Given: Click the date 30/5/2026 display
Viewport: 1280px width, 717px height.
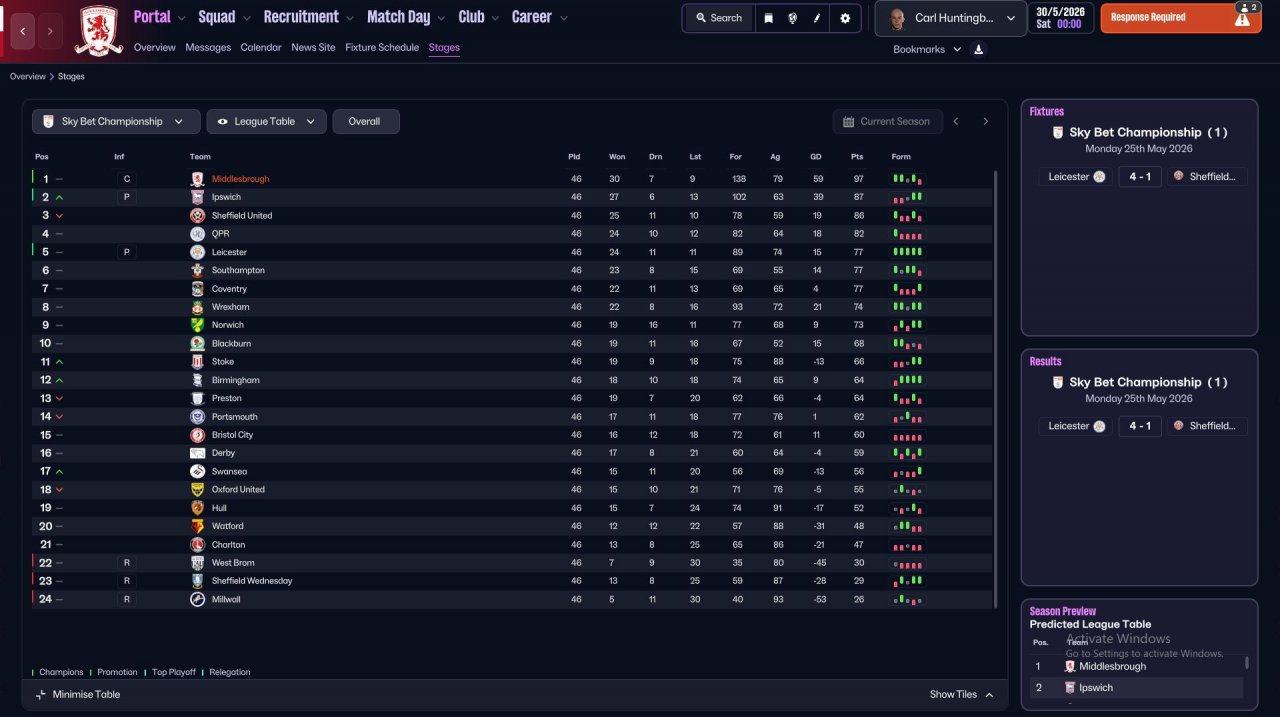Looking at the screenshot, I should 1060,12.
